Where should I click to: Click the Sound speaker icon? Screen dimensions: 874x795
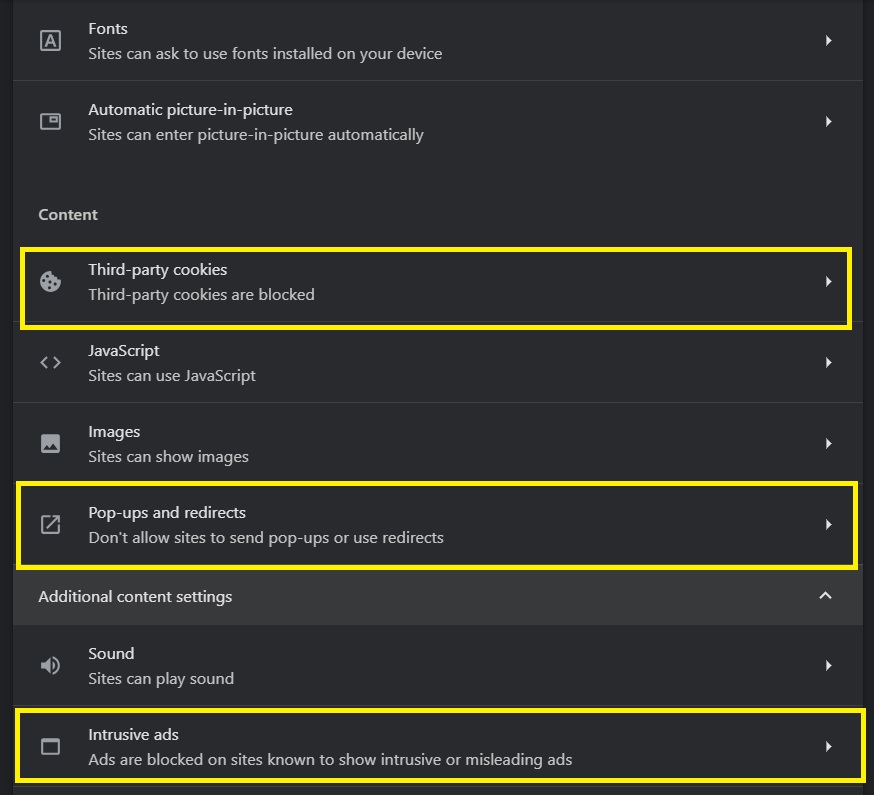50,665
